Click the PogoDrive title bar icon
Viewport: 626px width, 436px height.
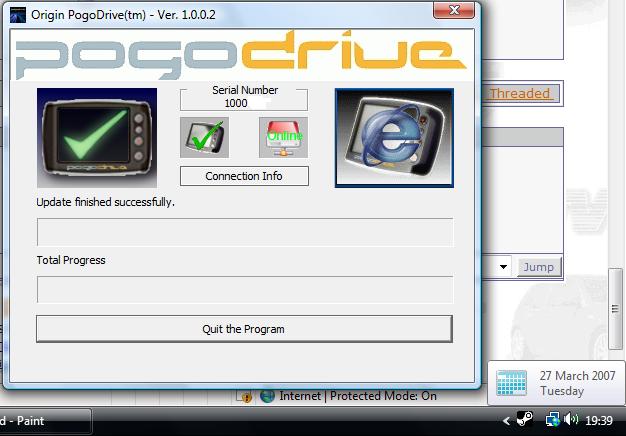(x=18, y=15)
